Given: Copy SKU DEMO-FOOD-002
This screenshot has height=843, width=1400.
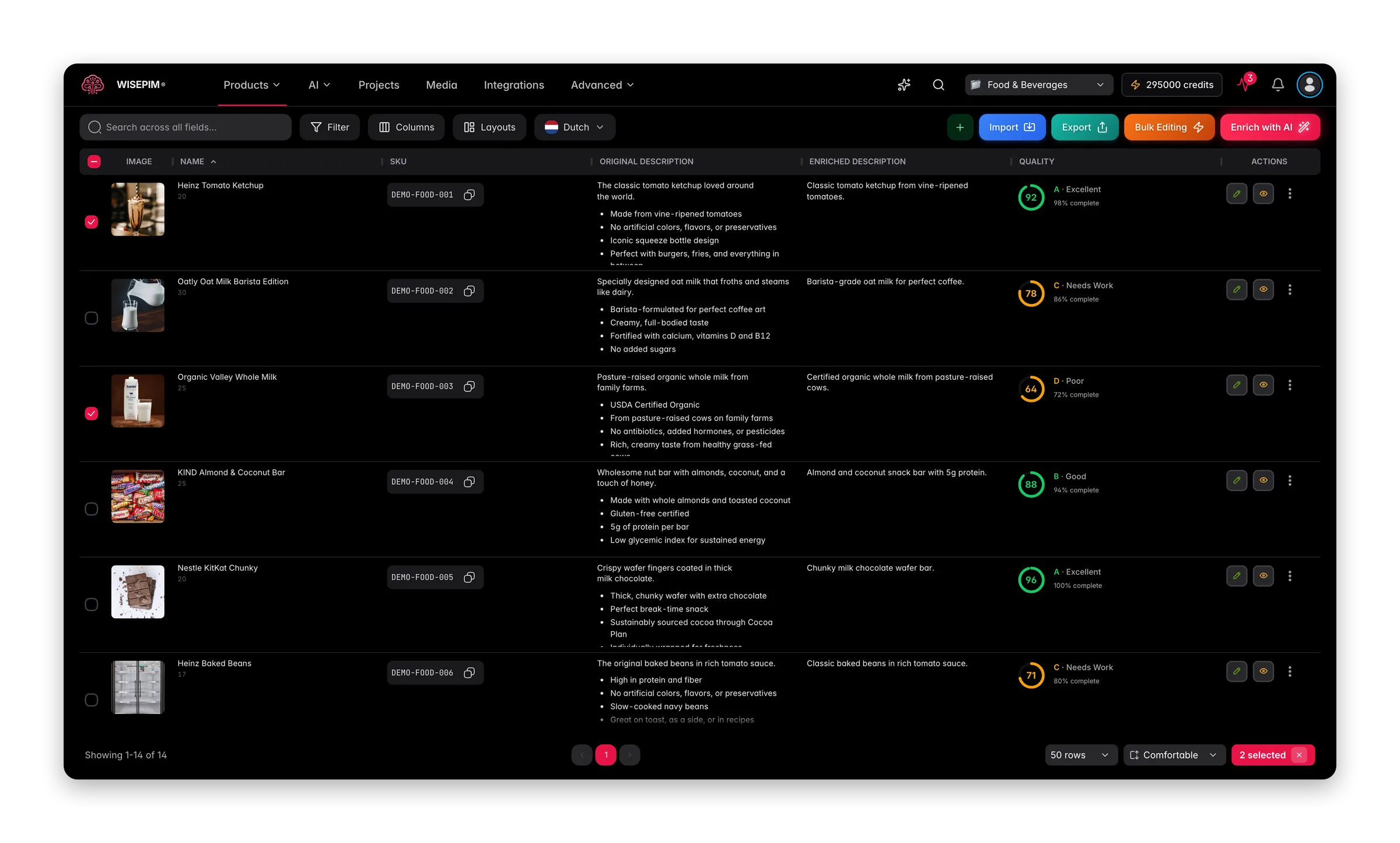Looking at the screenshot, I should pyautogui.click(x=469, y=291).
